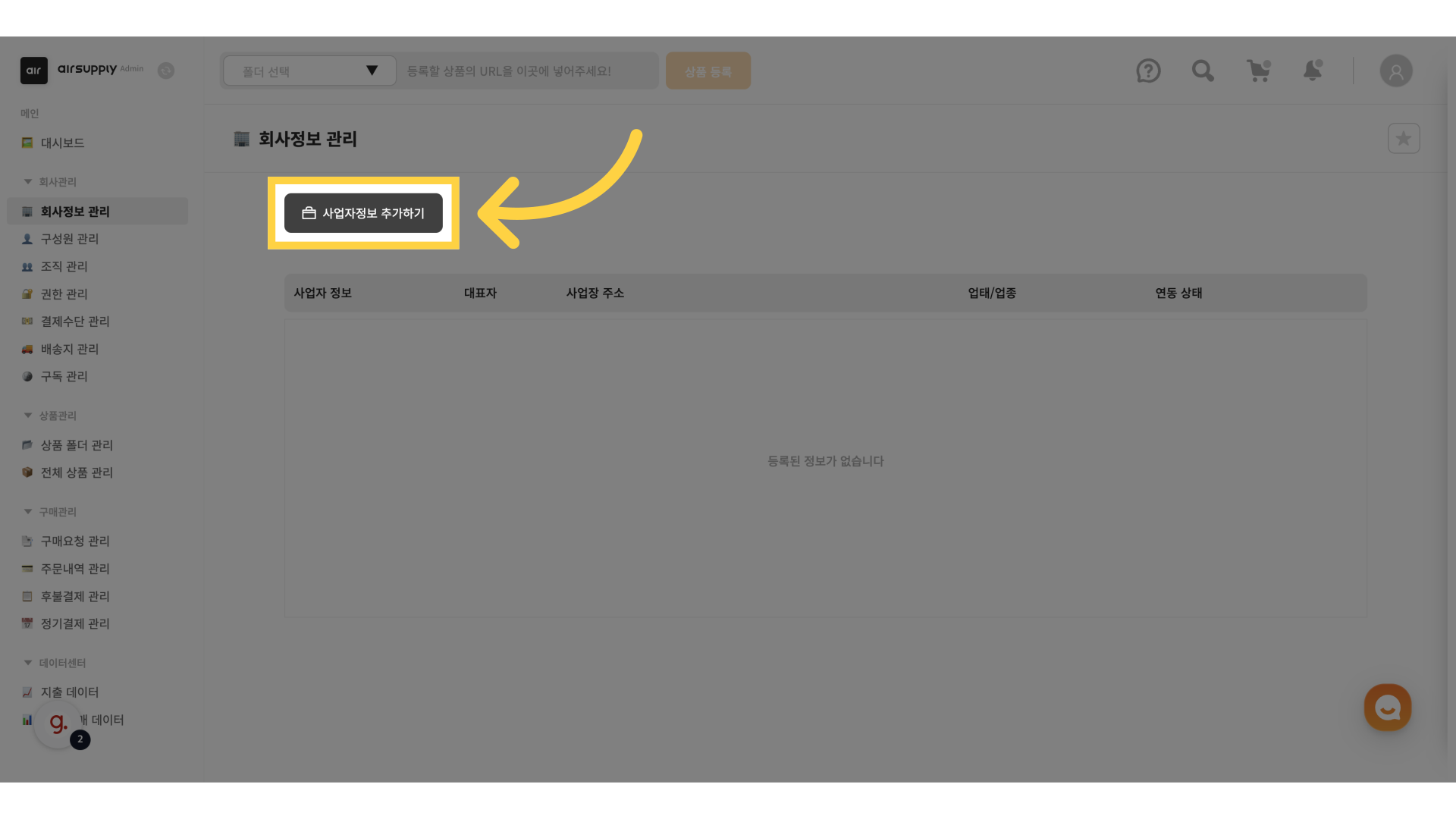Open 결제수단 관리 menu item
The image size is (1456, 819).
tap(75, 322)
